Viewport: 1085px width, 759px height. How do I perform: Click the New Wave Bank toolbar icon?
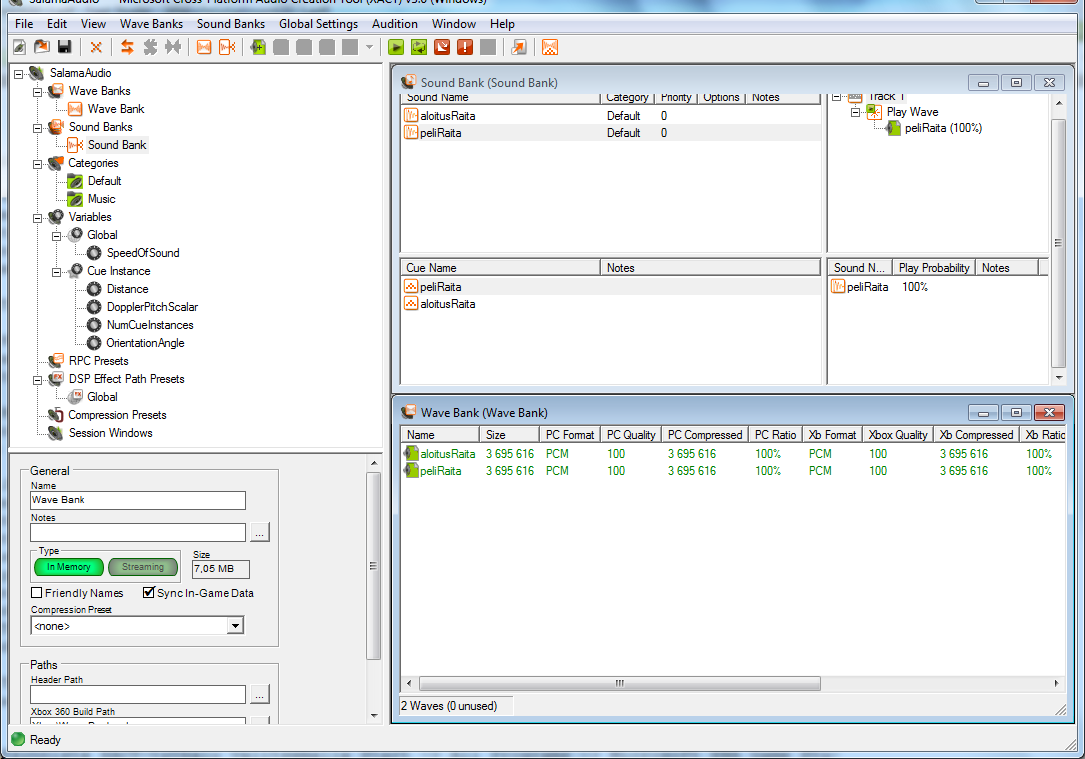(204, 47)
